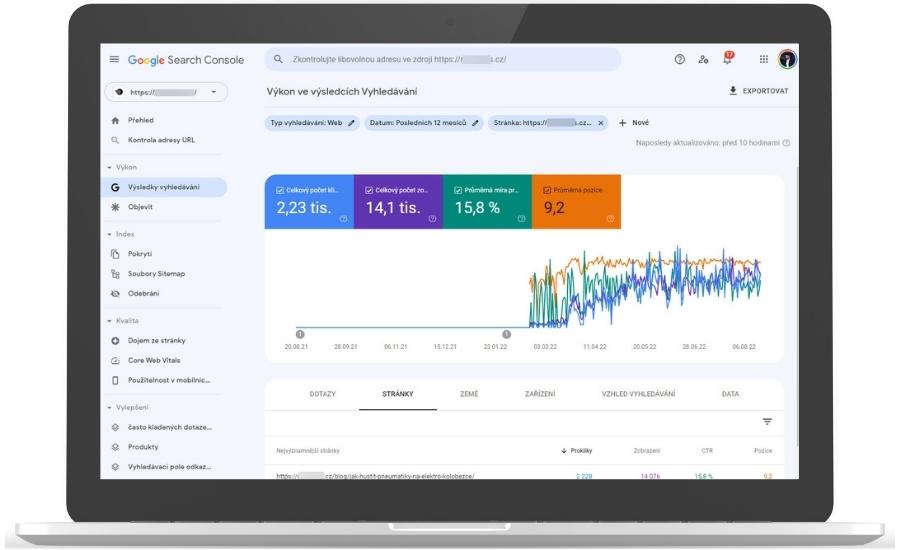Click the Soubory Sitemap icon
900x550 pixels.
(115, 274)
